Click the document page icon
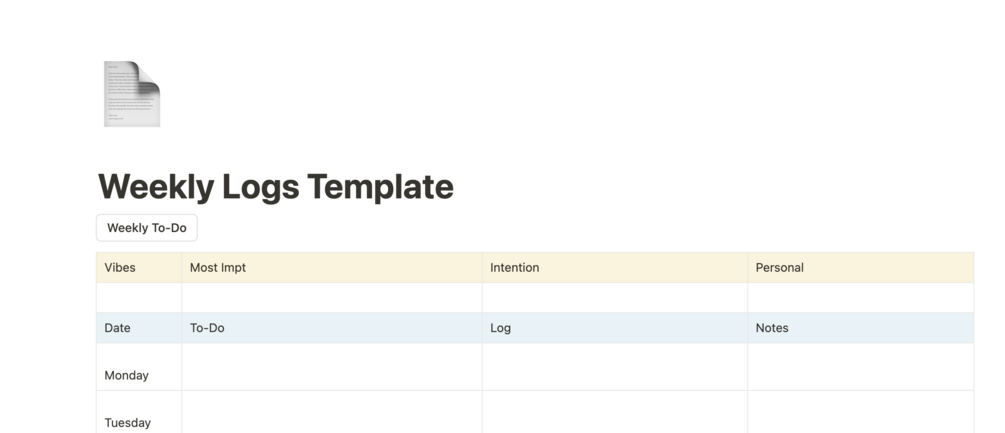 (x=132, y=94)
